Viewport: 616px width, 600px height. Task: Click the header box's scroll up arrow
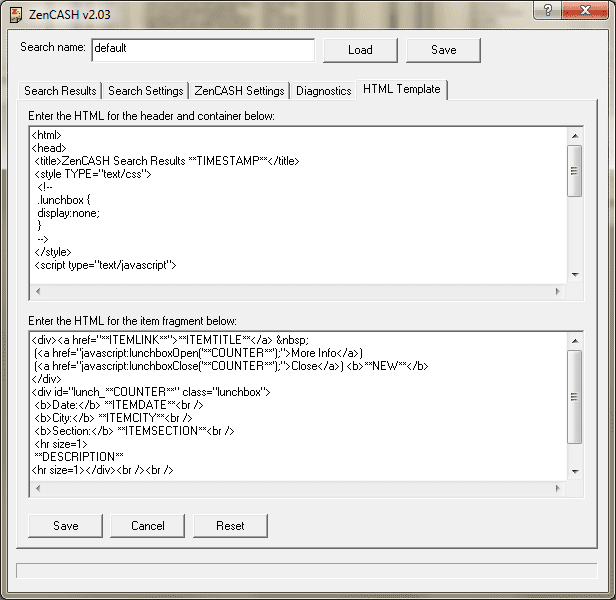tap(574, 135)
